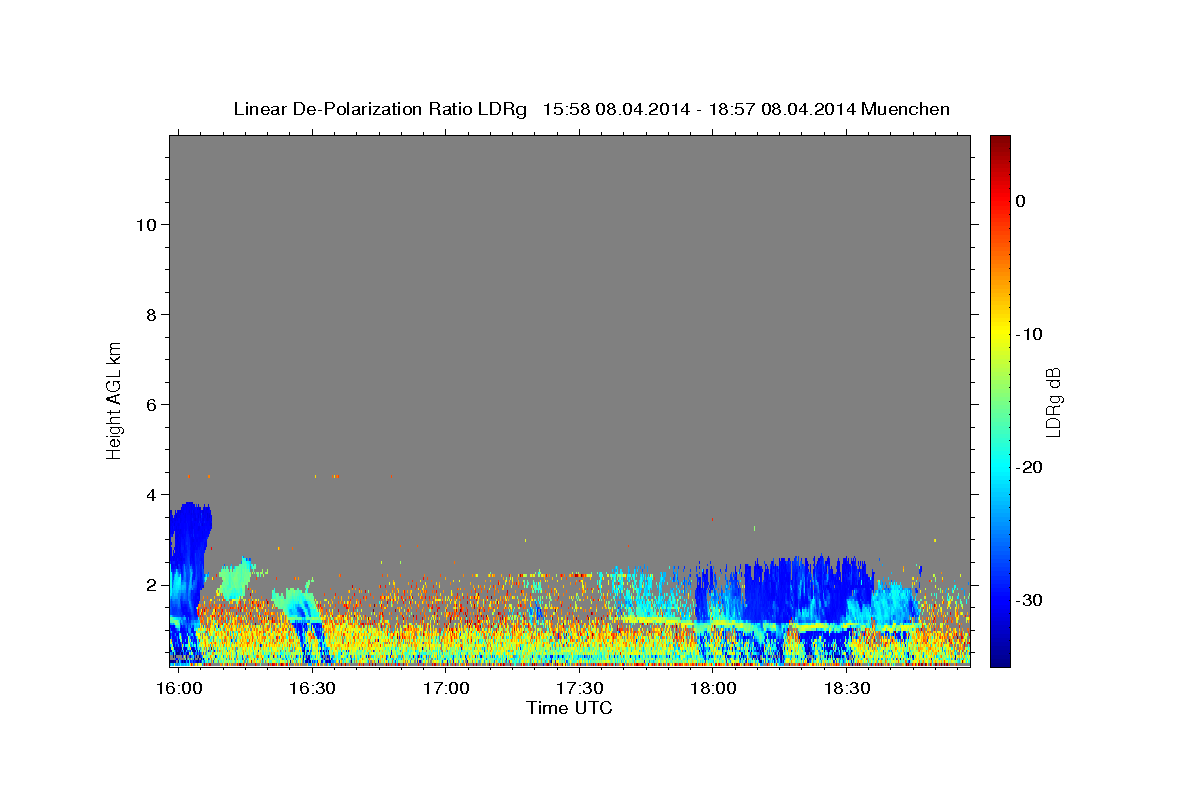Click the colorbar value -10

click(1029, 334)
